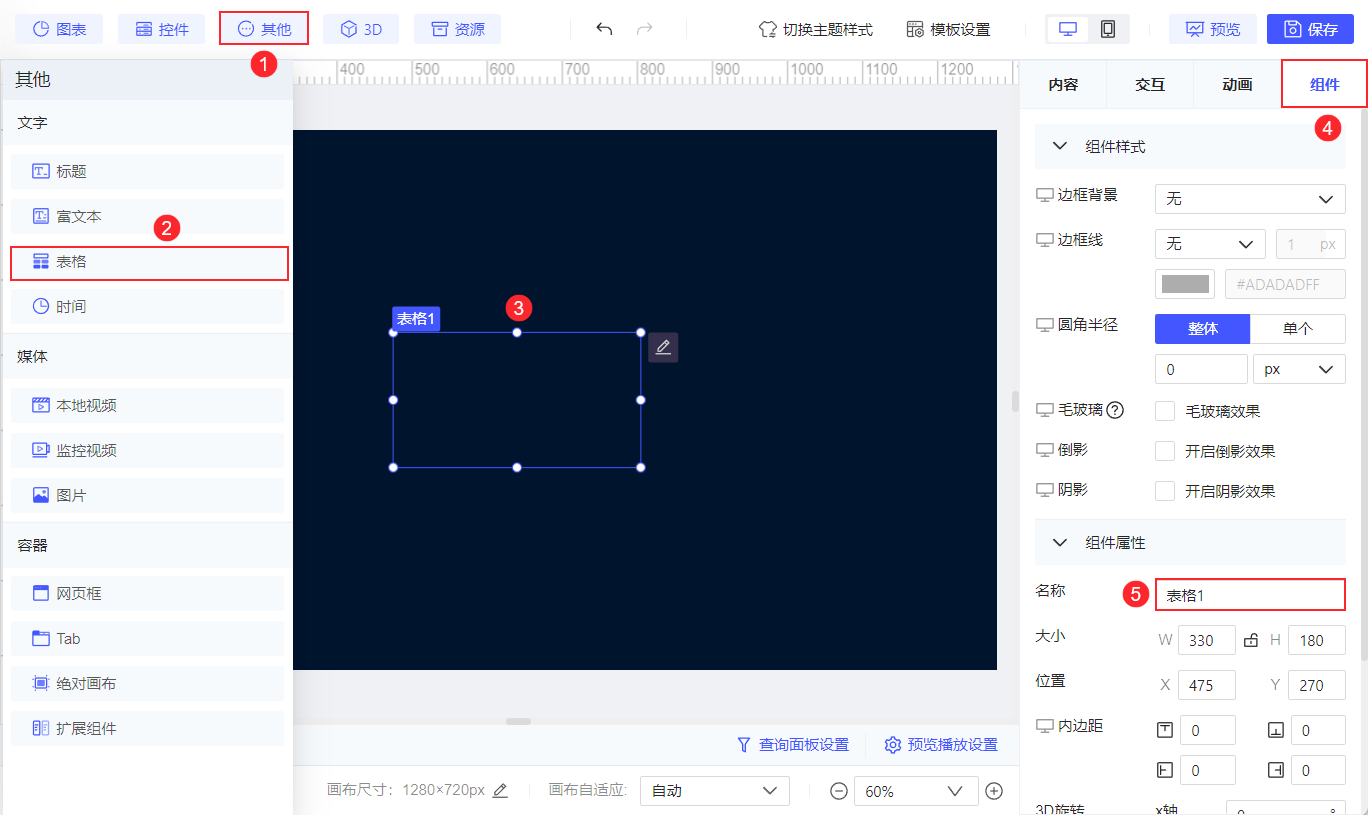1368x815 pixels.
Task: Open 模板设置 template settings
Action: 948,29
